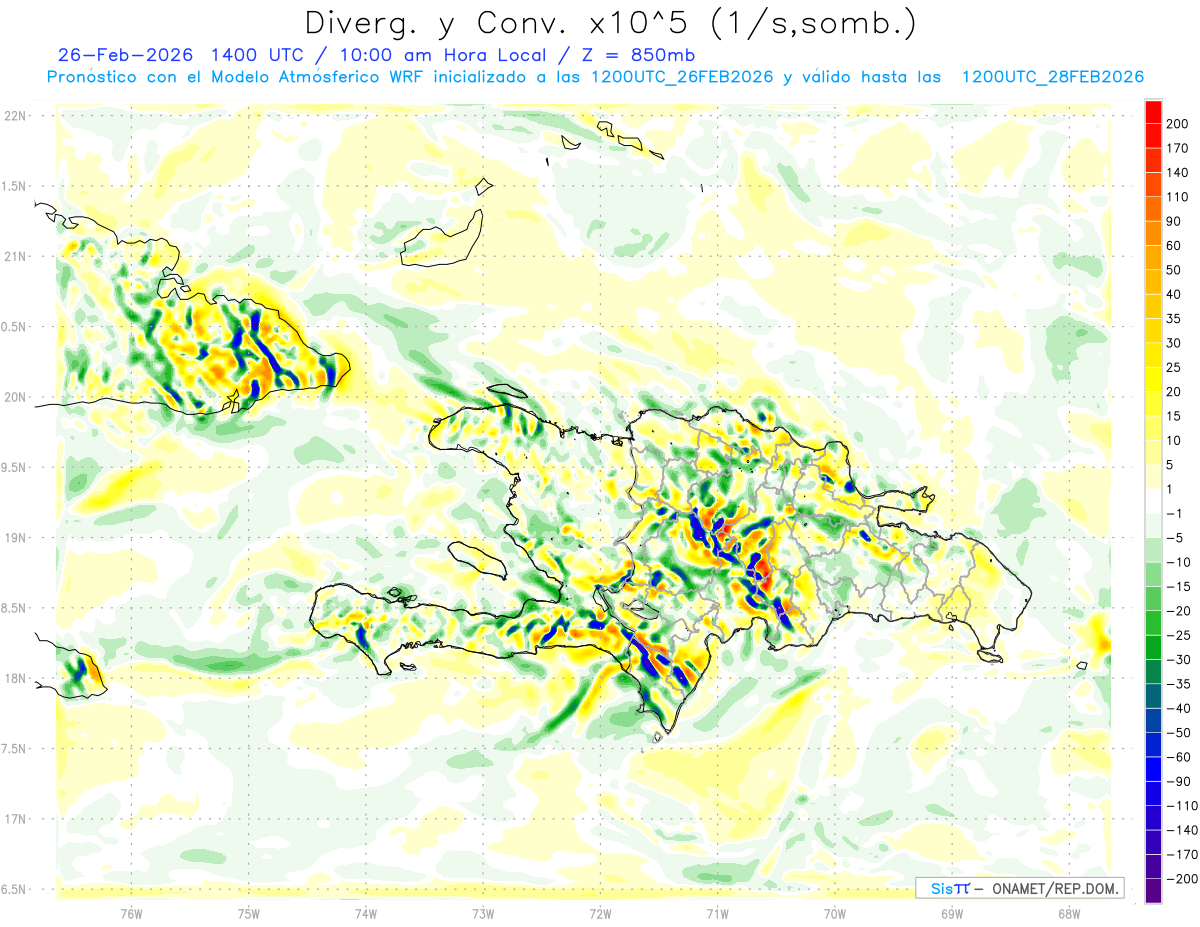Viewport: 1200px width, 927px height.
Task: Click the white swatch between 1 and -1
Action: (x=1153, y=501)
